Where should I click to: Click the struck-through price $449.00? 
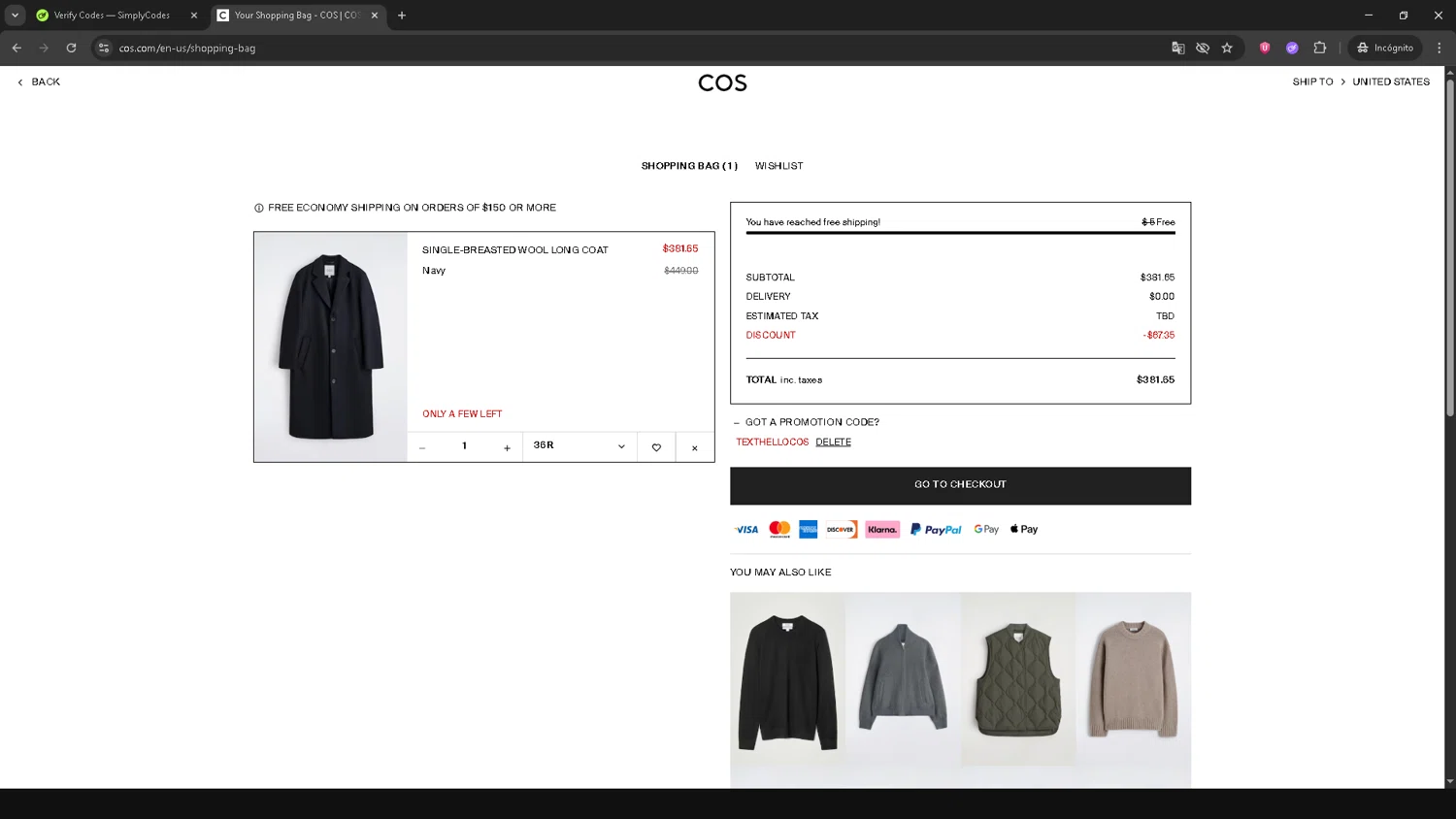pyautogui.click(x=680, y=271)
